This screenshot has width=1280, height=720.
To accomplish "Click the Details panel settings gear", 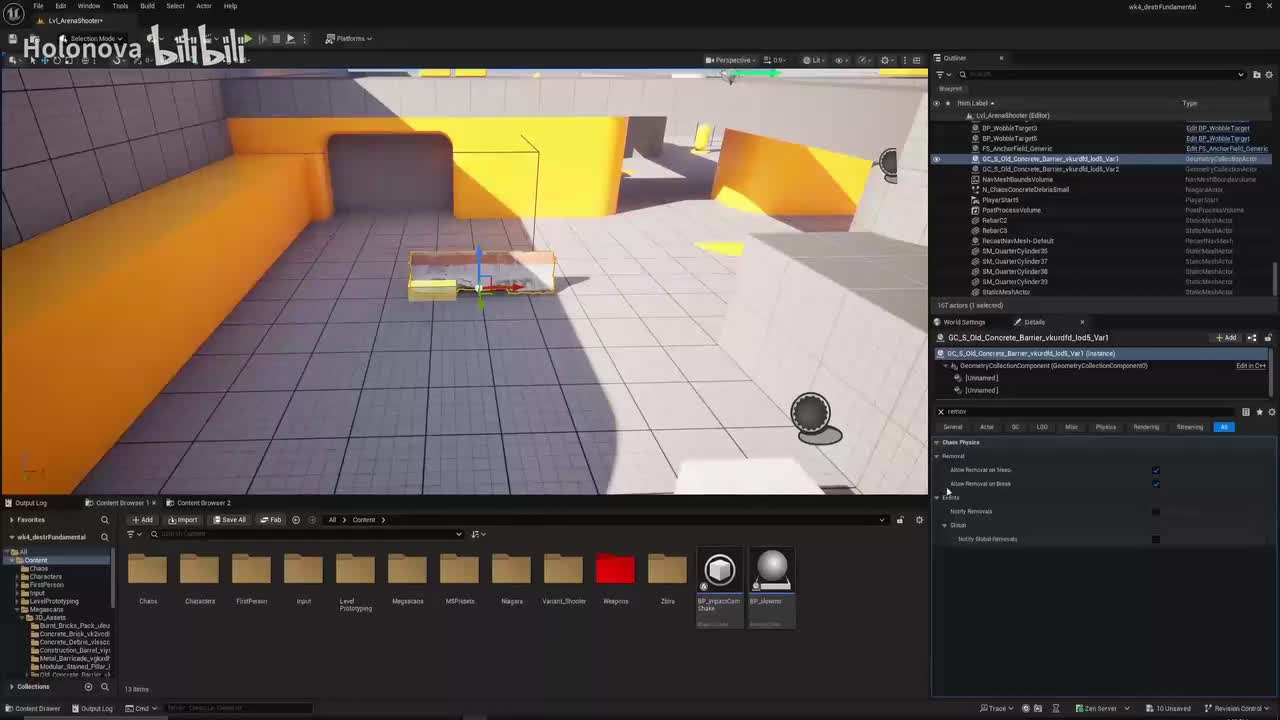I will coord(1271,412).
